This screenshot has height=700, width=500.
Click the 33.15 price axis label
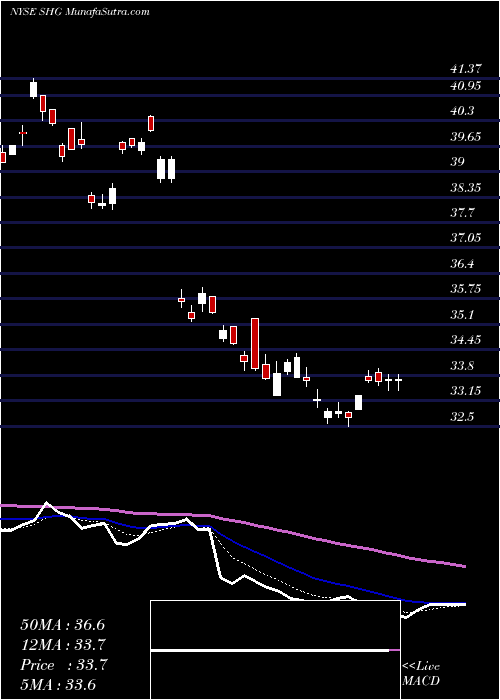(466, 392)
